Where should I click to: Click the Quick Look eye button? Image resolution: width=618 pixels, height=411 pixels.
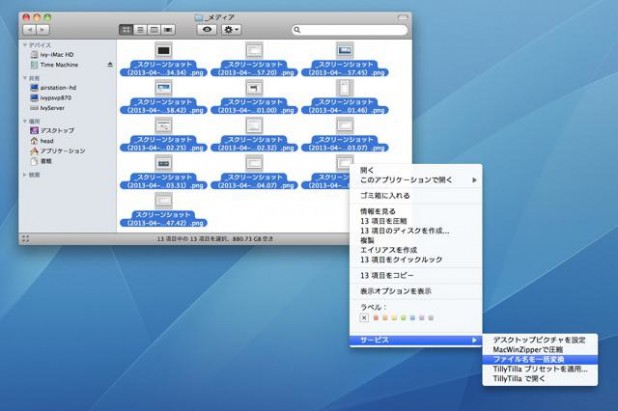click(x=207, y=30)
